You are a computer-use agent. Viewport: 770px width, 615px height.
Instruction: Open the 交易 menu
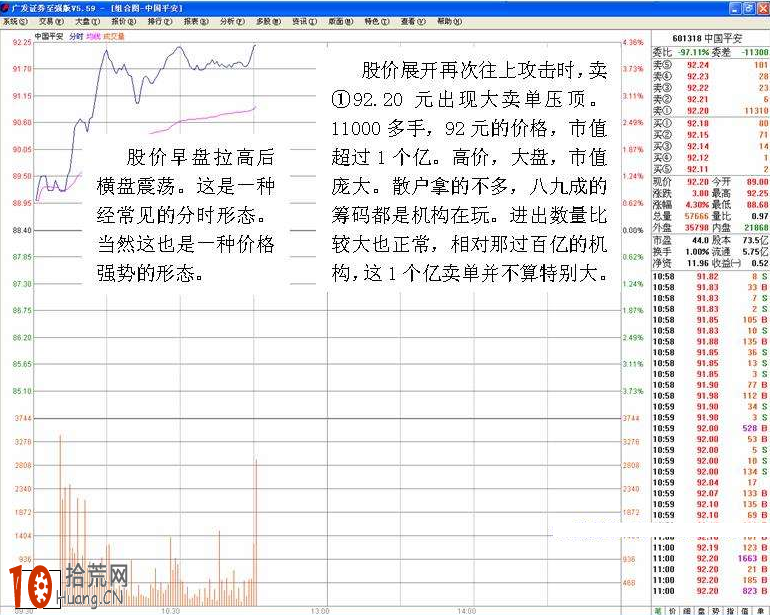pos(51,22)
